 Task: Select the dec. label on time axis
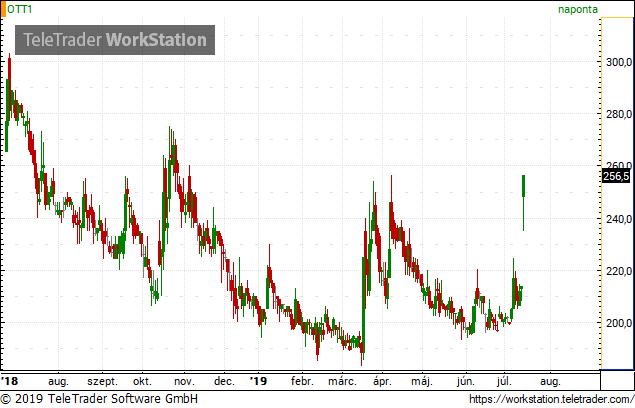(224, 381)
